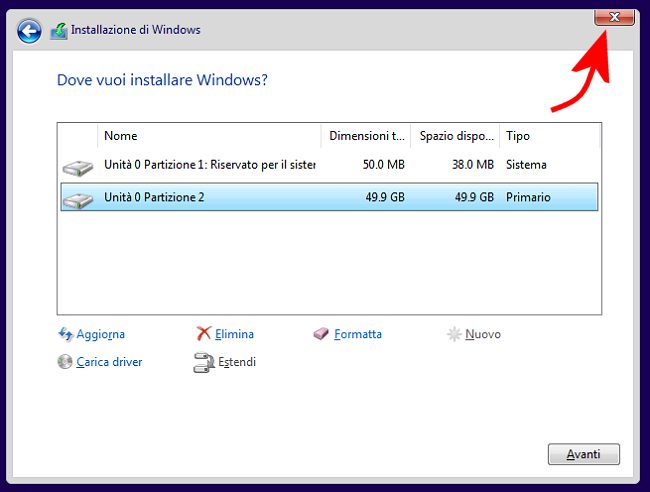Select the Unità 0 Partizione 2 row

click(329, 197)
